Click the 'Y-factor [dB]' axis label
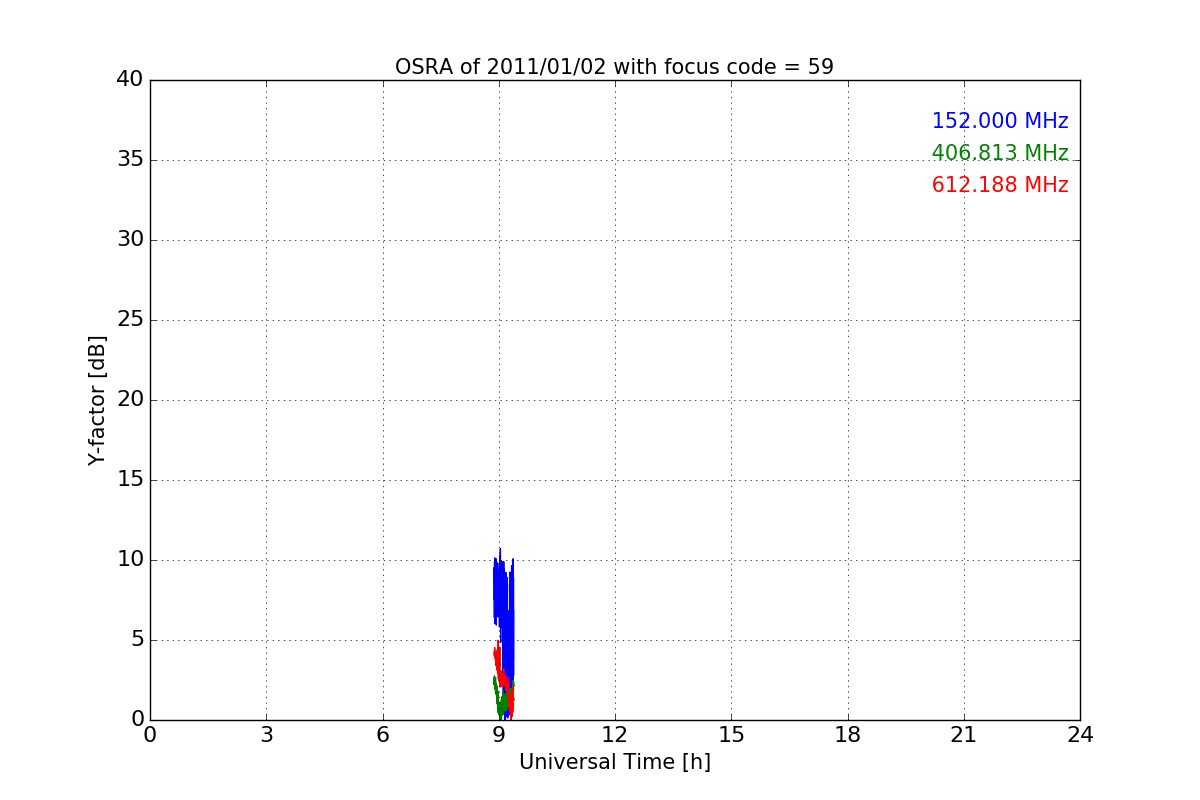Viewport: 1200px width, 800px height. coord(97,400)
